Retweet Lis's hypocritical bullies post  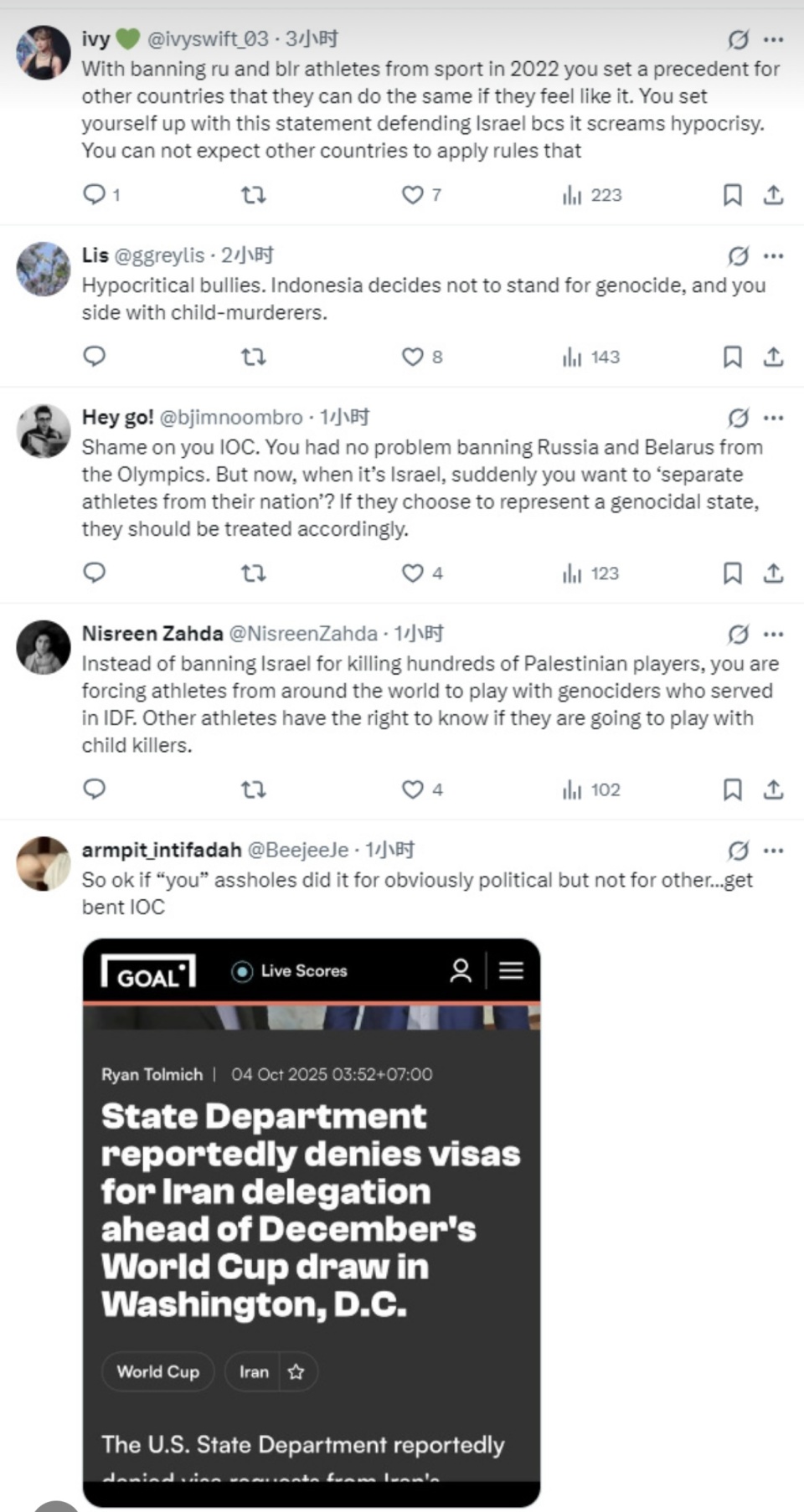click(x=253, y=357)
